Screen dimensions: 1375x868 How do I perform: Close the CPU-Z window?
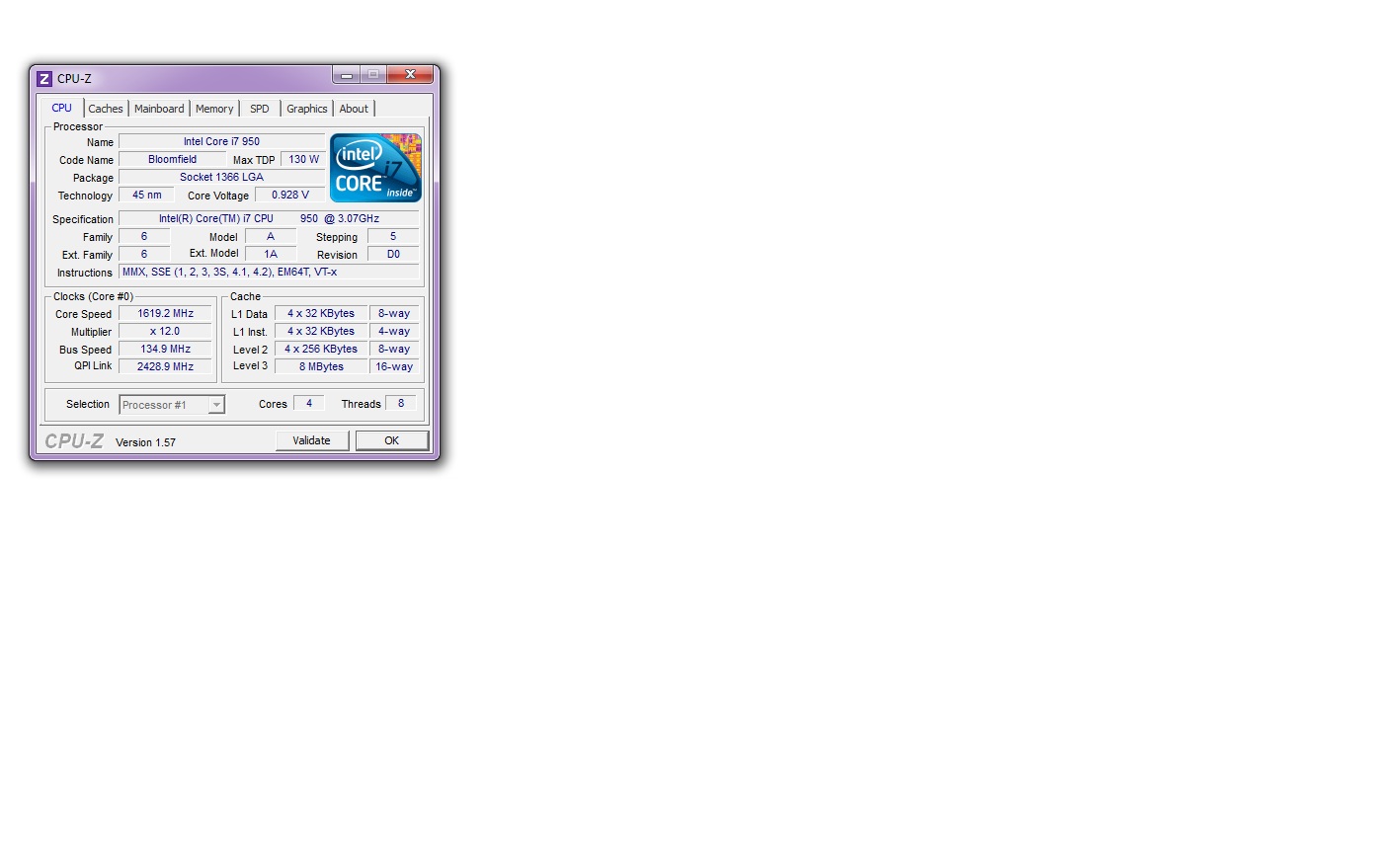pos(410,75)
